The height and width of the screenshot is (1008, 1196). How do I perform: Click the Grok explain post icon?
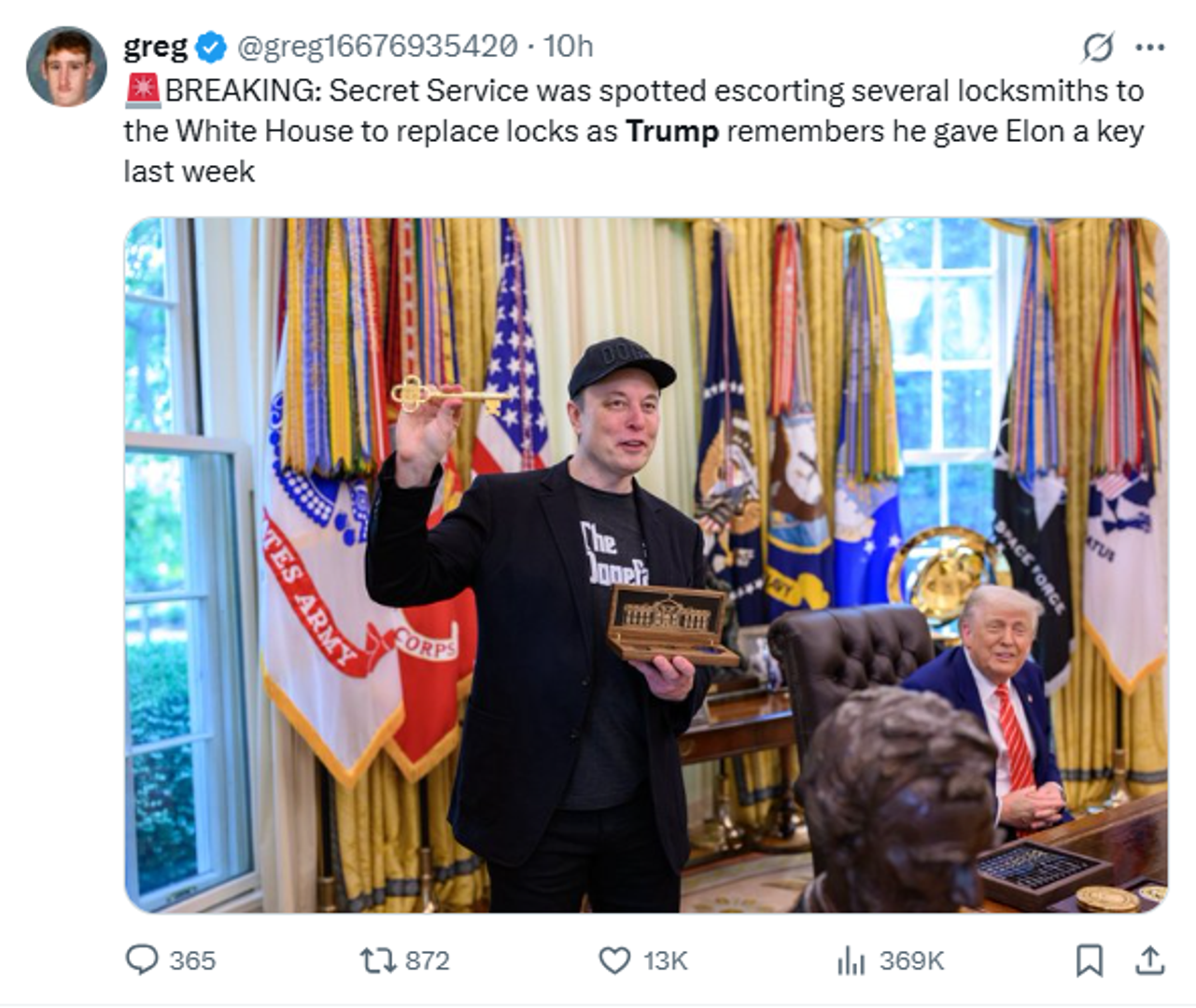[x=1098, y=47]
